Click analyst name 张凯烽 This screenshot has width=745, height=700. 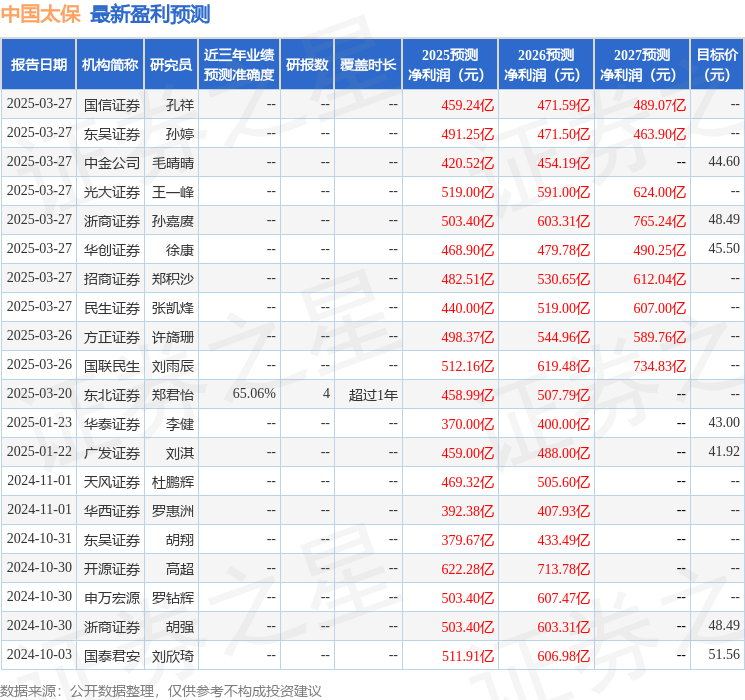click(x=173, y=308)
